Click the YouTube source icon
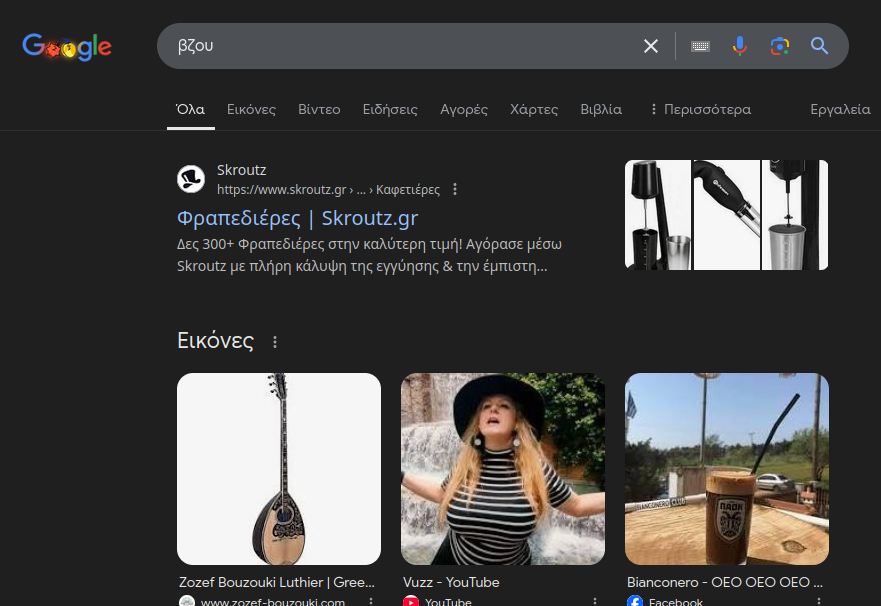Screen dimensions: 881x606 tap(411, 601)
